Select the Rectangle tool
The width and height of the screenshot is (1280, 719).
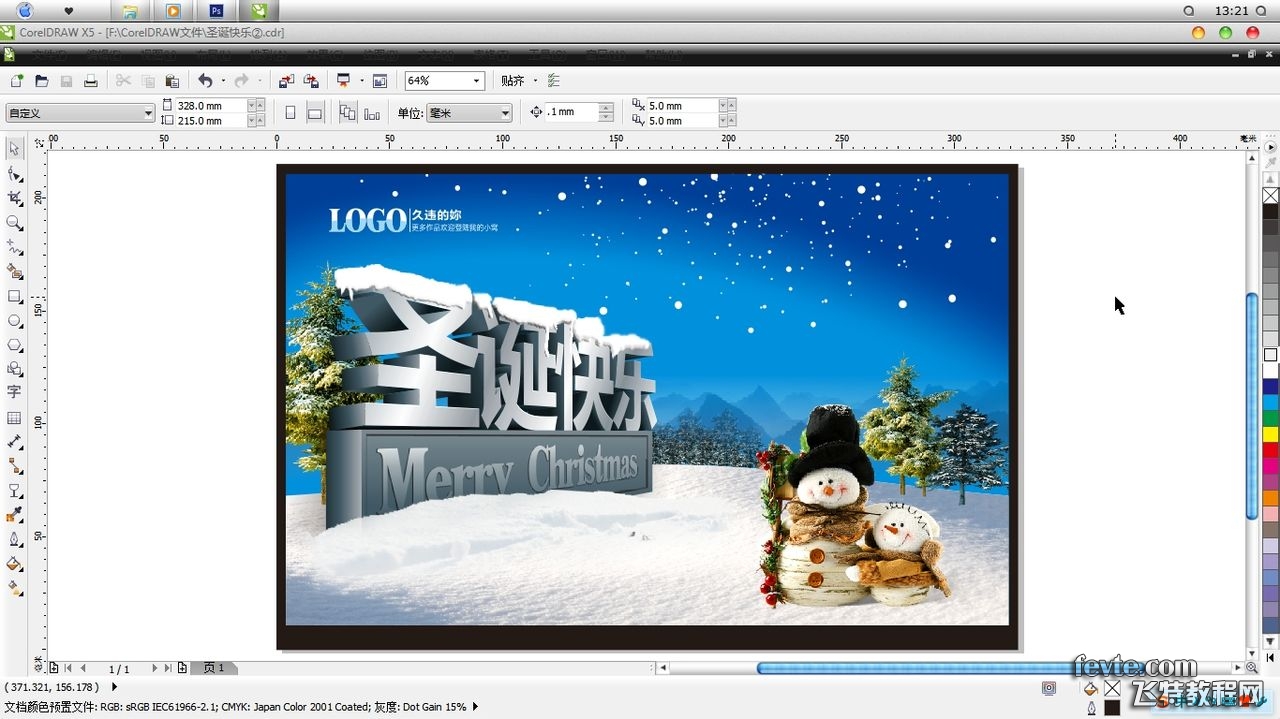[x=14, y=297]
